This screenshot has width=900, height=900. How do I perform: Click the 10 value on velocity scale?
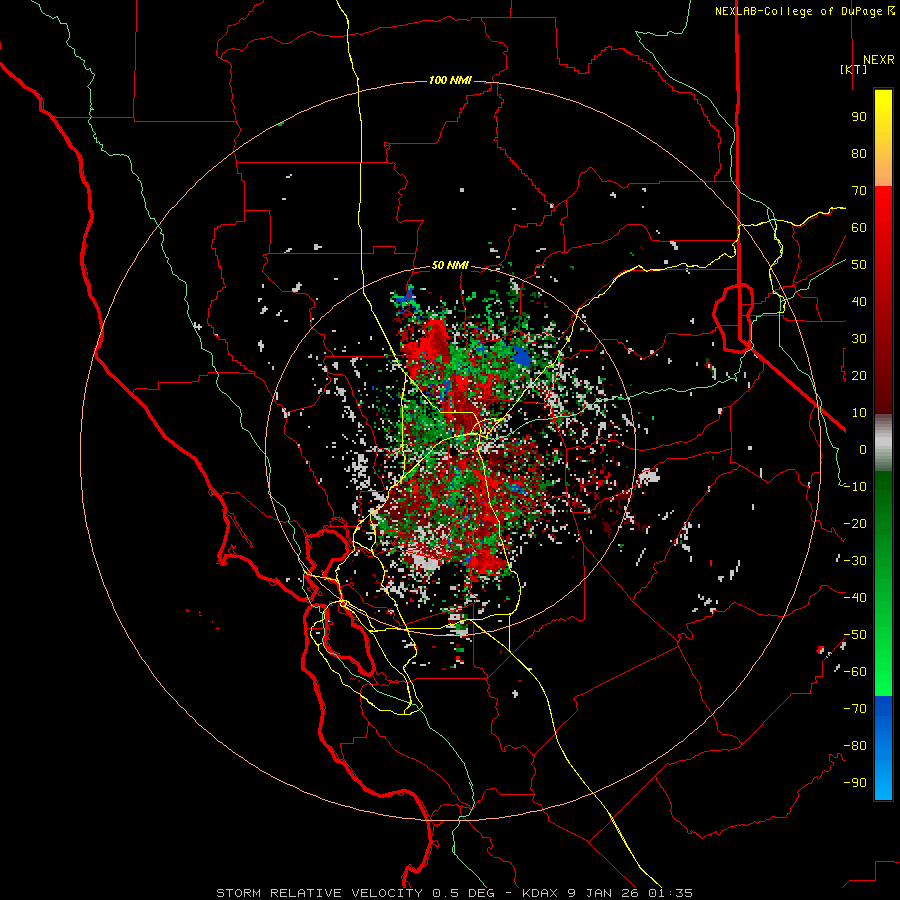pos(859,413)
